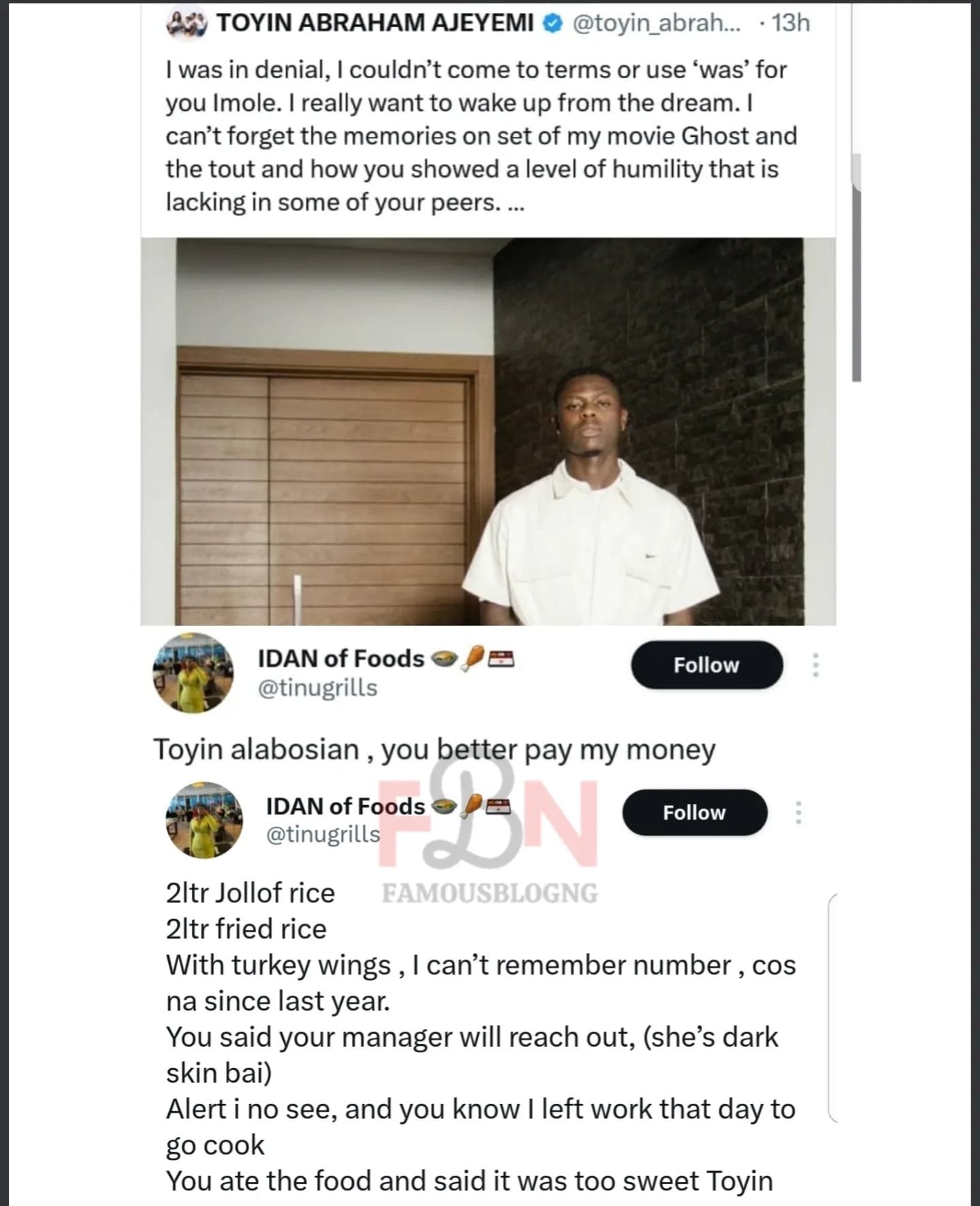Screen dimensions: 980x1206
Task: Click the TOYIN ABRAHAM AJEYEMI display name
Action: (375, 23)
